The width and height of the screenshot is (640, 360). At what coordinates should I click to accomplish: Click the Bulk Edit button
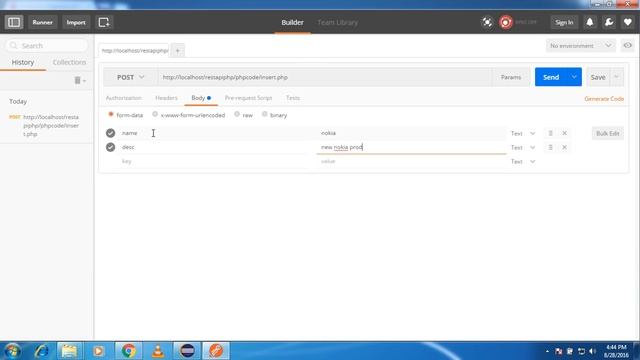608,133
